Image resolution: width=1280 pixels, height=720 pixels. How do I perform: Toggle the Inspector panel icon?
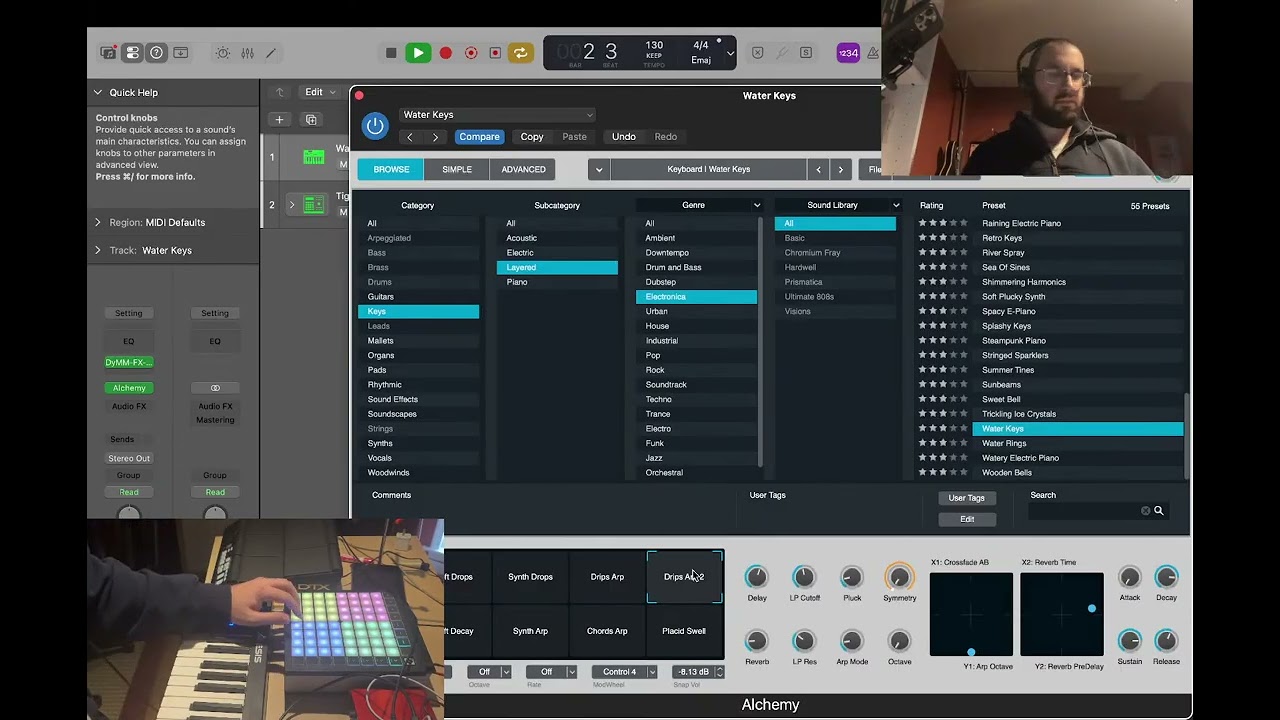click(132, 53)
